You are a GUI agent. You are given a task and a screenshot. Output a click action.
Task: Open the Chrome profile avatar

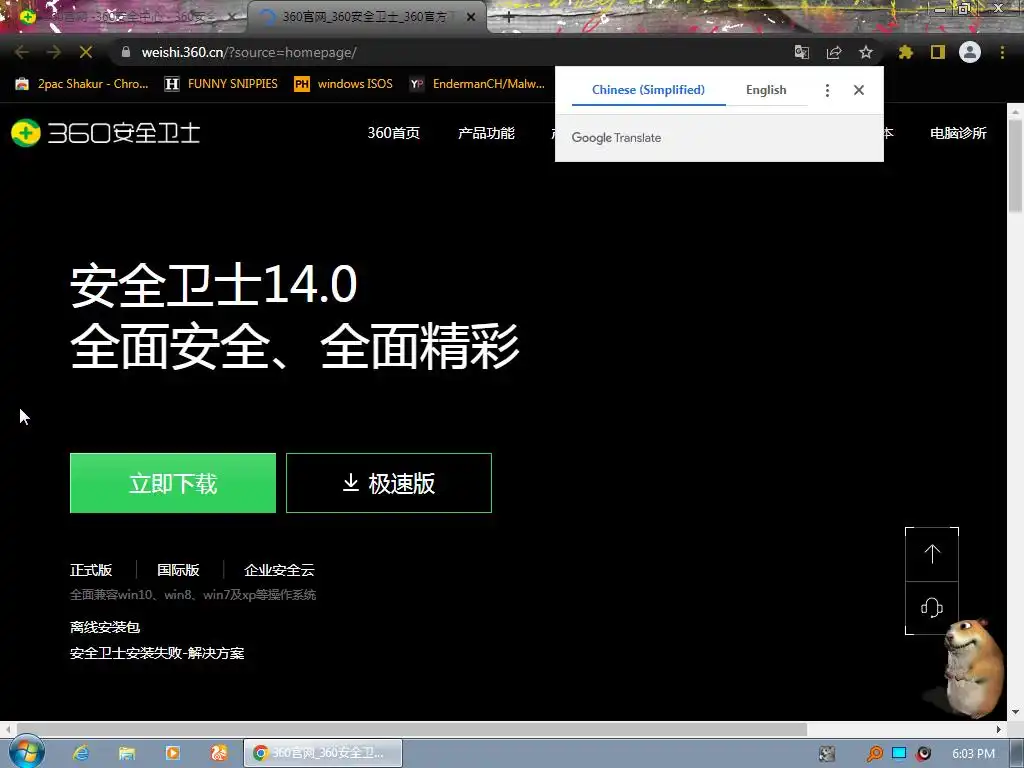(x=970, y=52)
